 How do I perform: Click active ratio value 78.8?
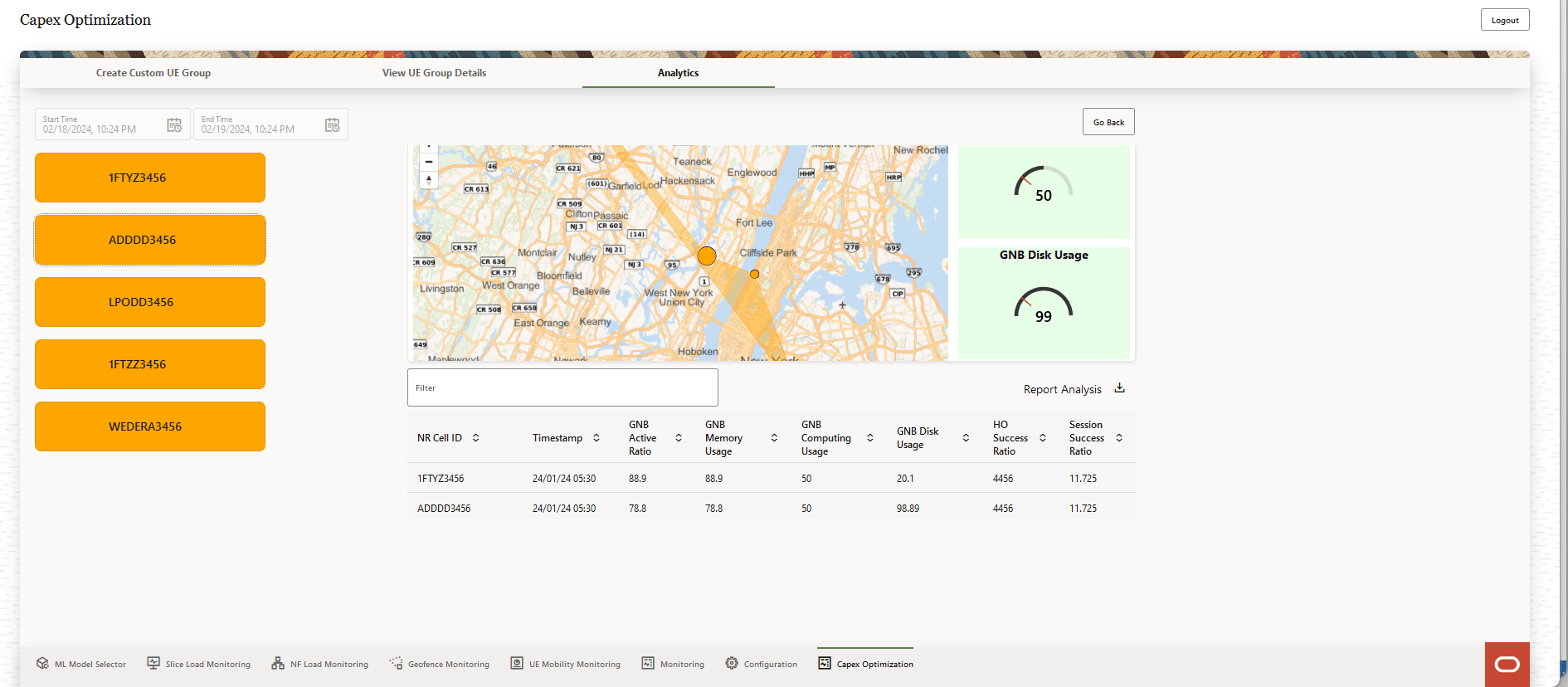click(637, 509)
